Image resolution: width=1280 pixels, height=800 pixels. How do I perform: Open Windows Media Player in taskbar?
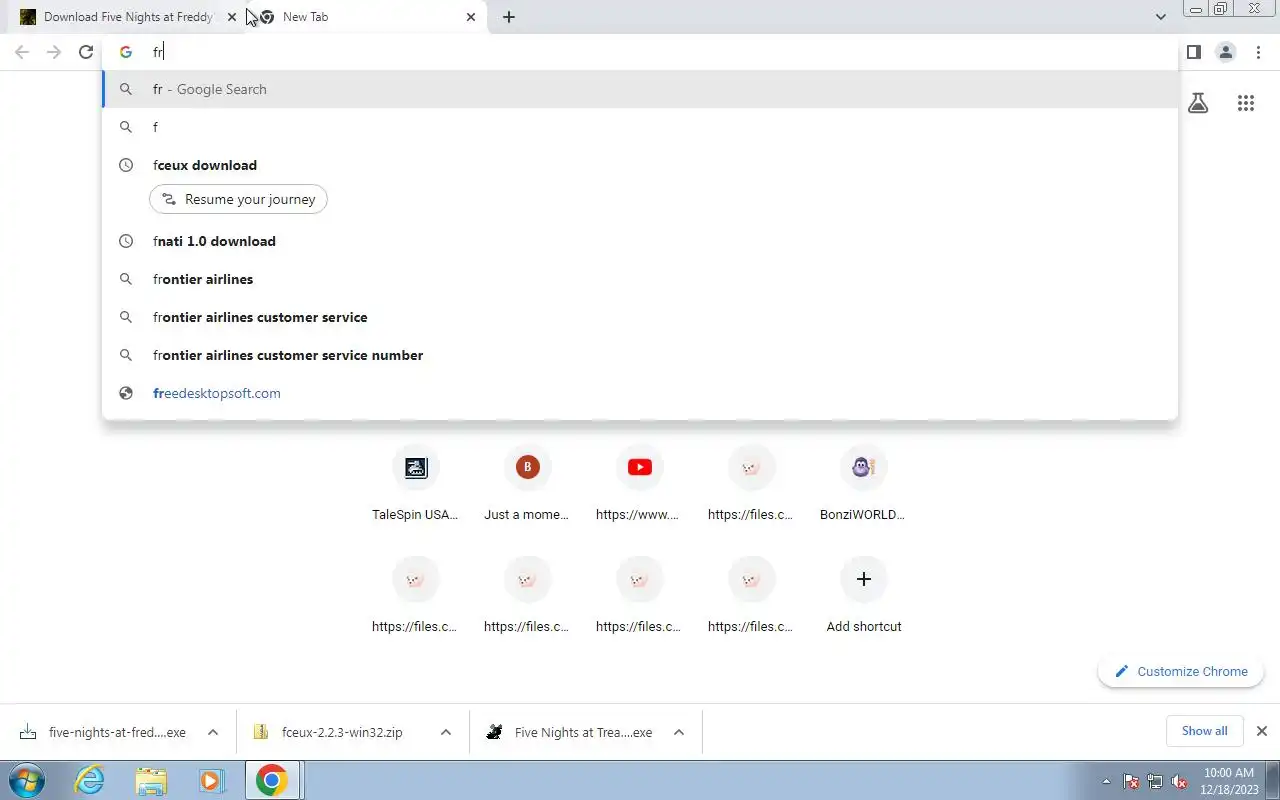[211, 780]
